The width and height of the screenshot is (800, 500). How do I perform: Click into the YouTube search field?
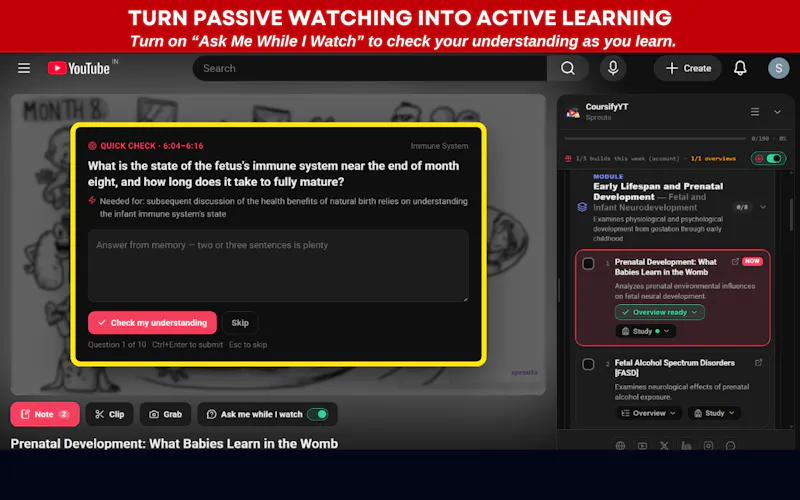coord(370,68)
